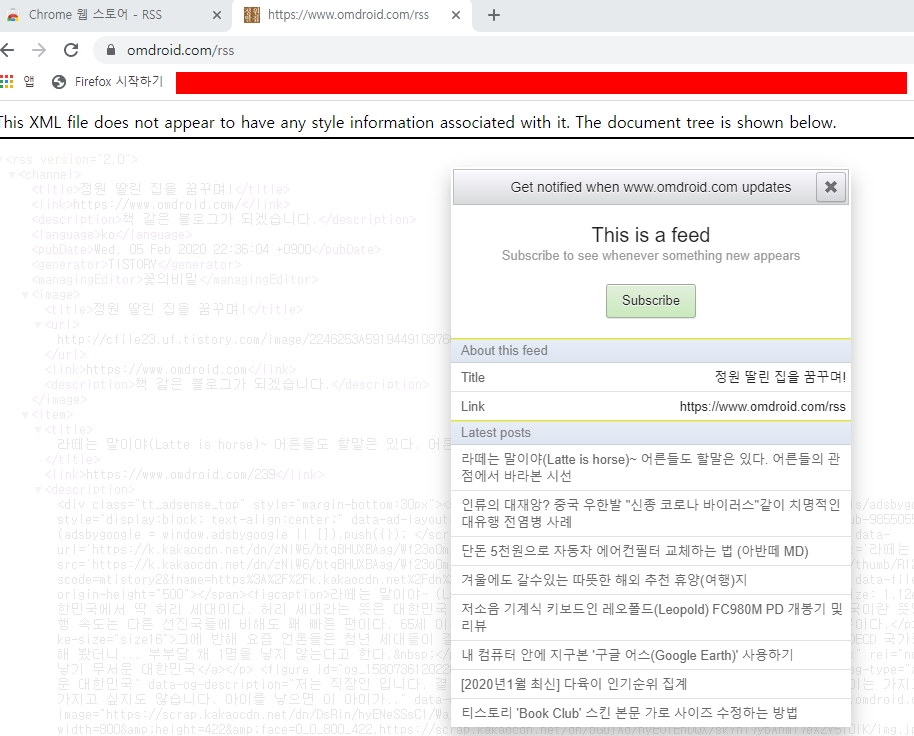Image resolution: width=914 pixels, height=736 pixels.
Task: Click the 'Latest posts' section header
Action: (x=651, y=432)
